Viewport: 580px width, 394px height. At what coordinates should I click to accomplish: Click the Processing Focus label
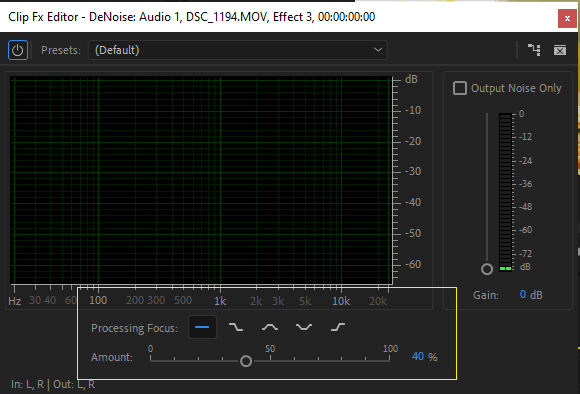[x=134, y=328]
